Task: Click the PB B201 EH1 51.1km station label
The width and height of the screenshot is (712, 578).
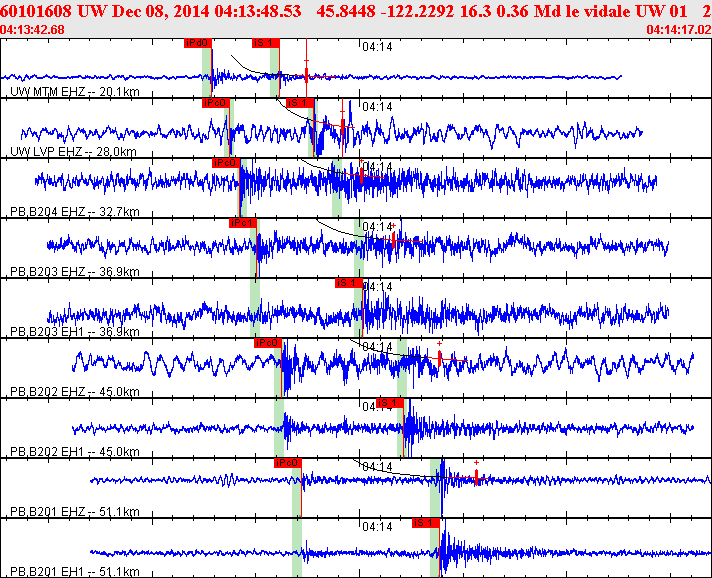Action: [73, 571]
